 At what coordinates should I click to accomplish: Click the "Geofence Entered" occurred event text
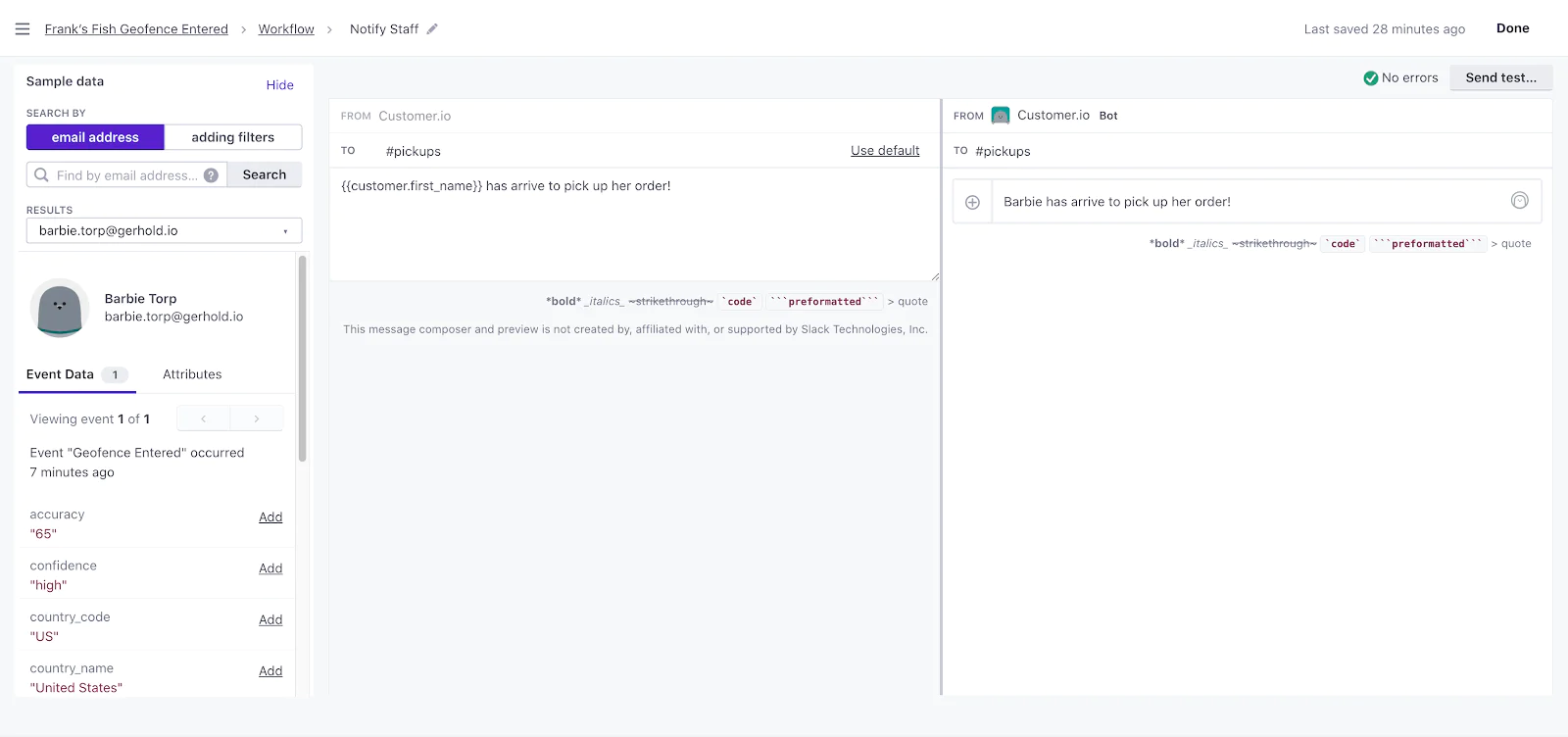pos(137,463)
